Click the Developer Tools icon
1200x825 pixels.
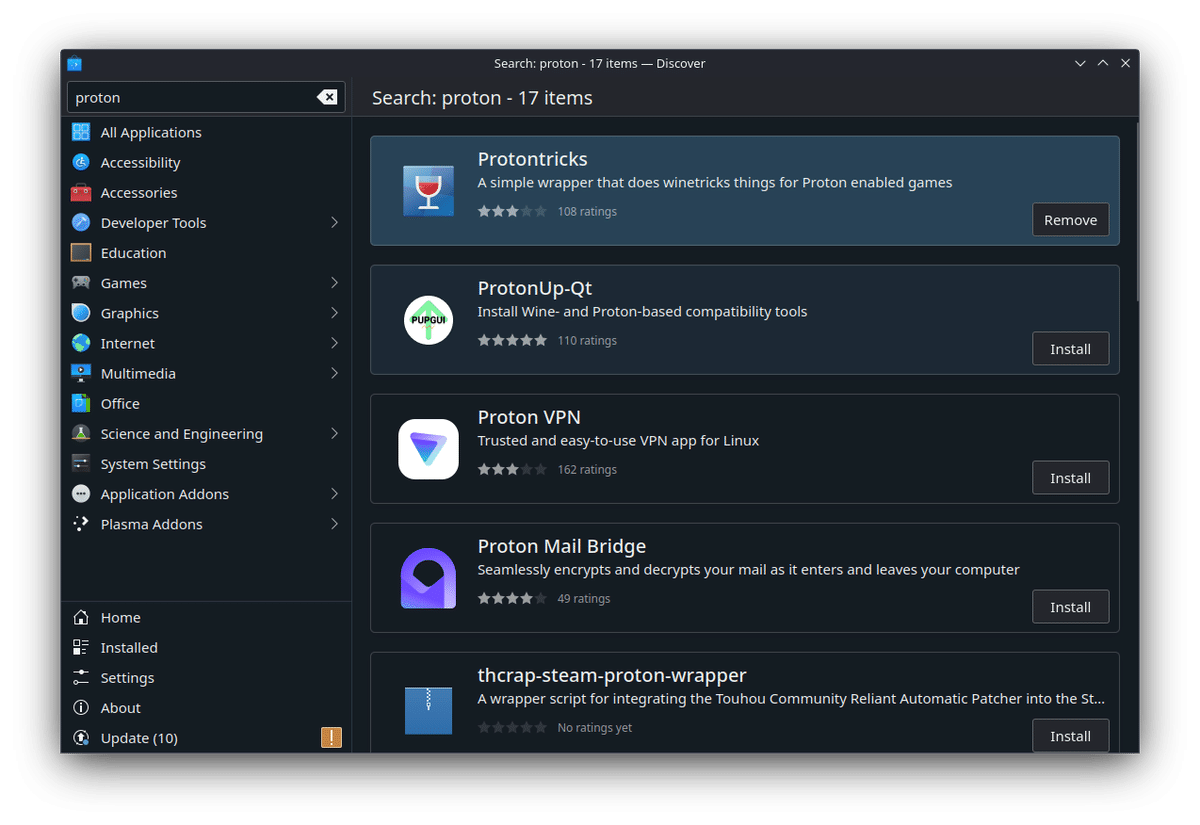click(x=81, y=223)
